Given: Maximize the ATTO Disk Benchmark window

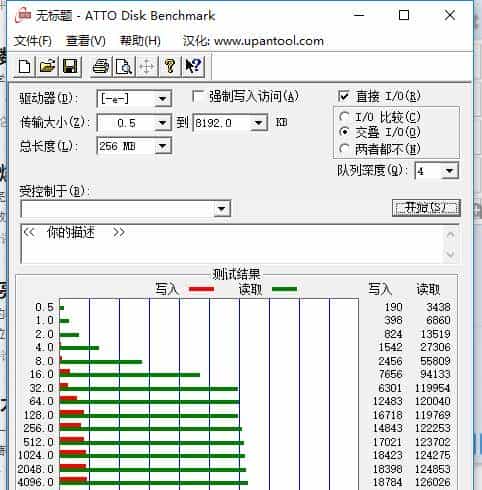Looking at the screenshot, I should click(x=404, y=15).
